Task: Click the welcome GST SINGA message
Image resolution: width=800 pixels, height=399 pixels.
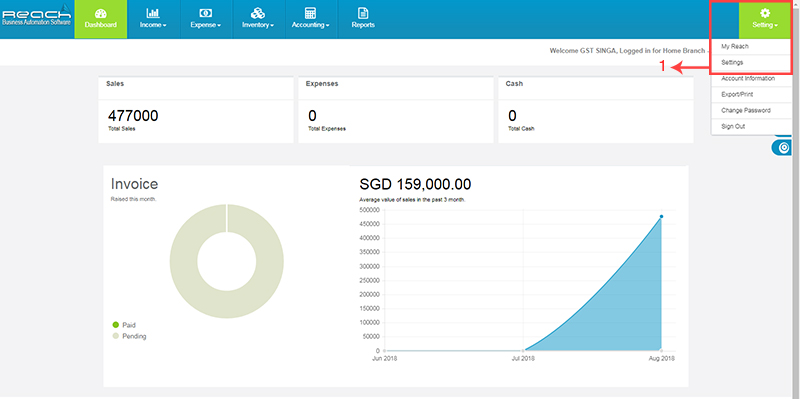Action: point(627,51)
